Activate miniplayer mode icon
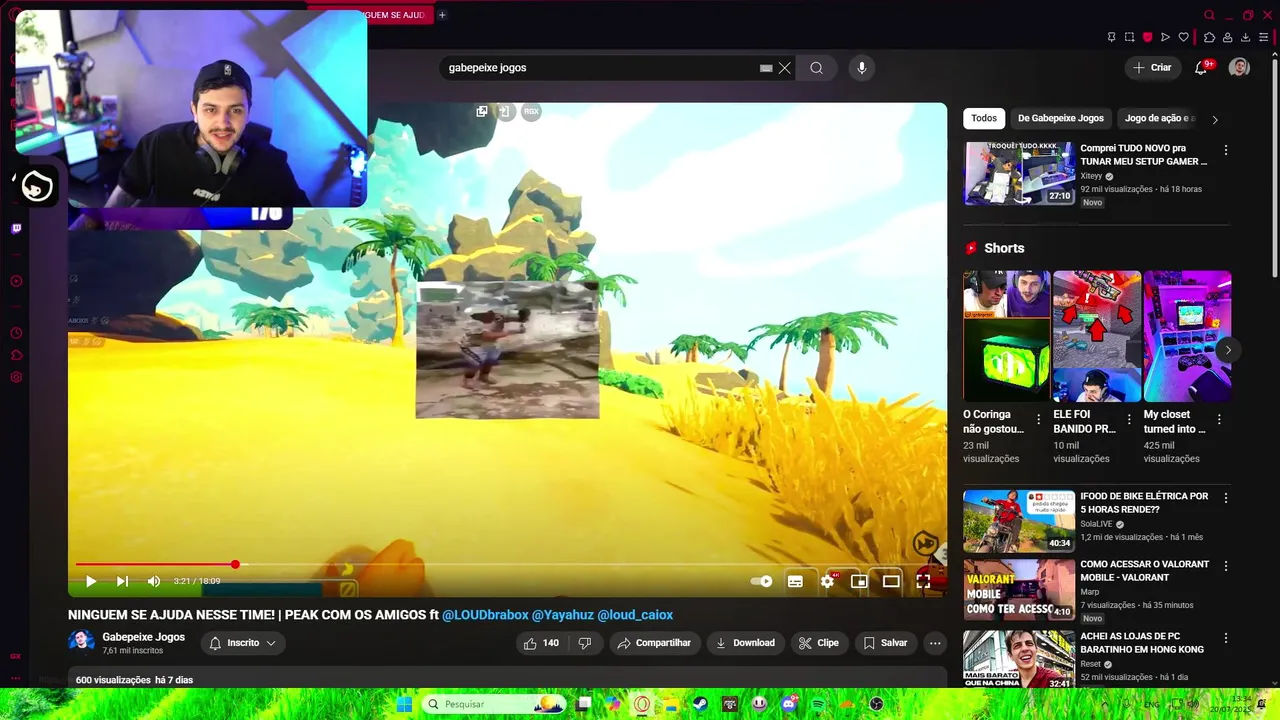This screenshot has width=1280, height=720. [859, 581]
